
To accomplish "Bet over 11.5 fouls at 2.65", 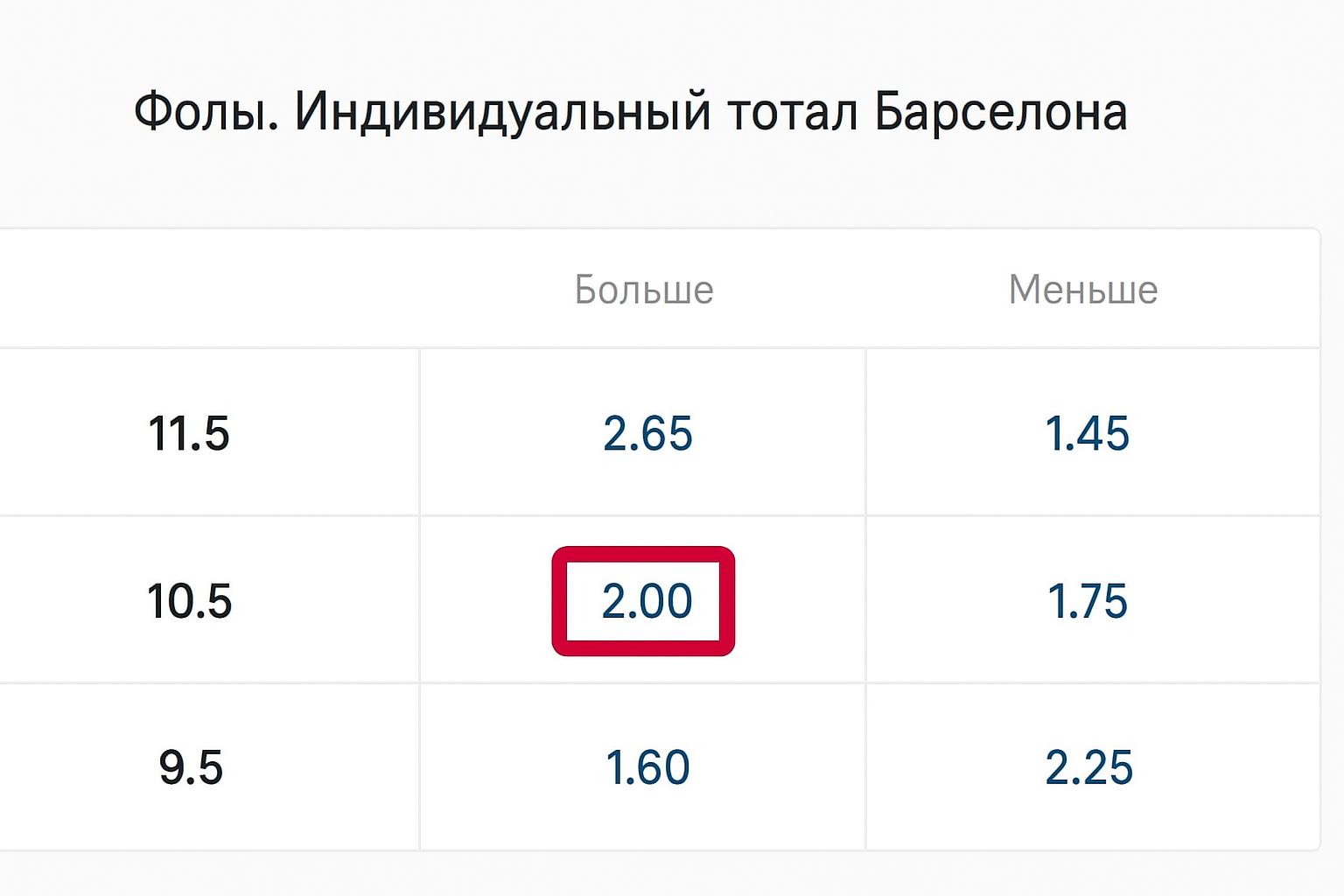I will 647,434.
